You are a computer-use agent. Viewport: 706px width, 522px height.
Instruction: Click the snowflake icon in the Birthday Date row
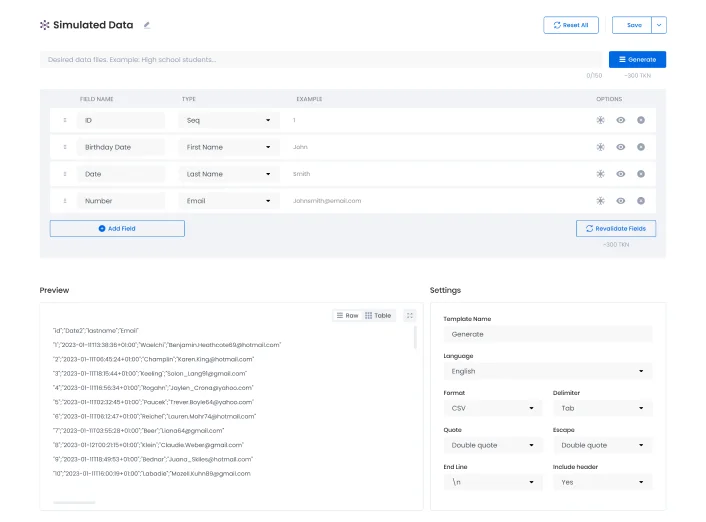click(x=600, y=147)
